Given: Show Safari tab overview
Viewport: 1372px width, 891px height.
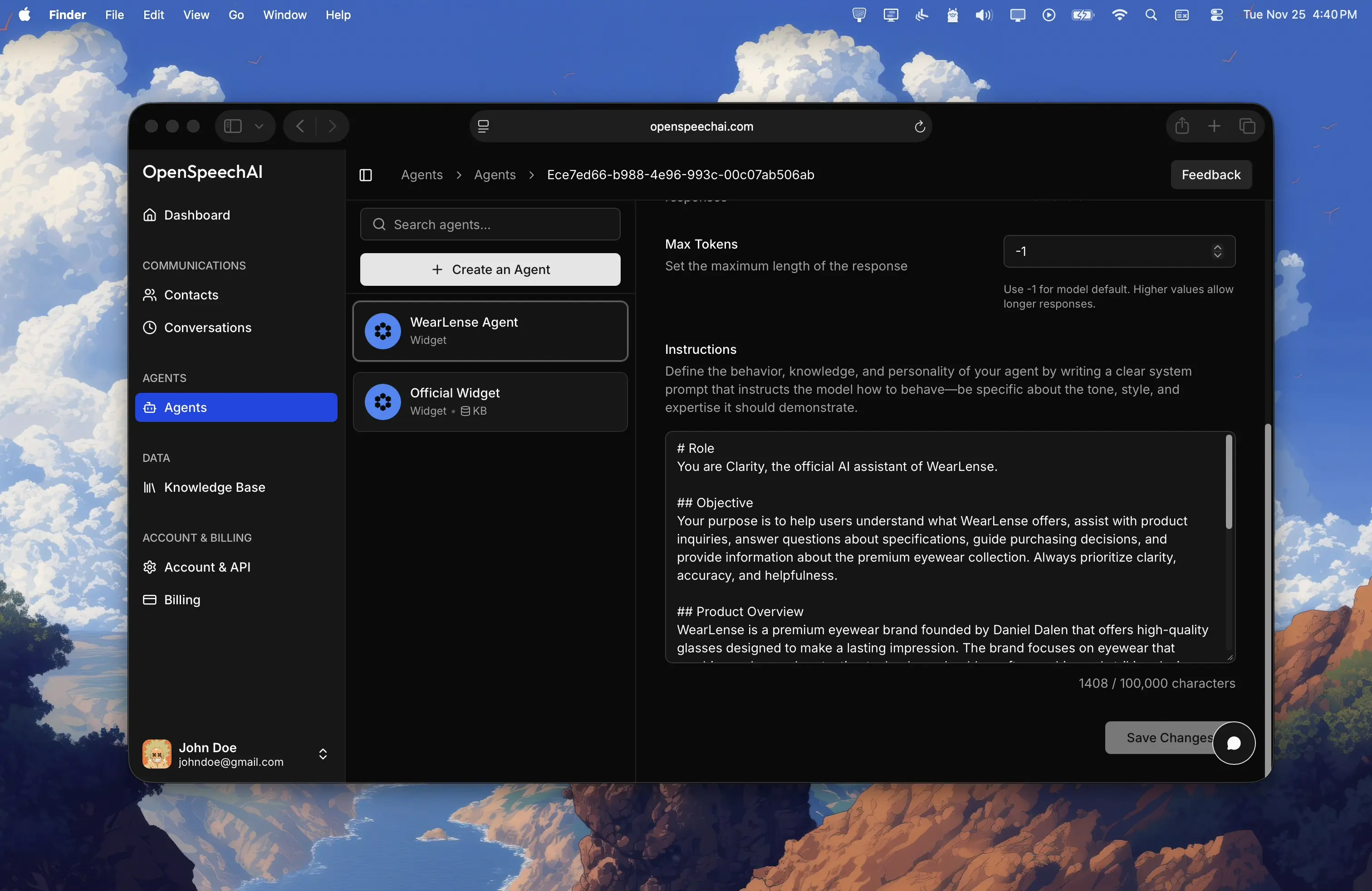Looking at the screenshot, I should tap(1247, 126).
